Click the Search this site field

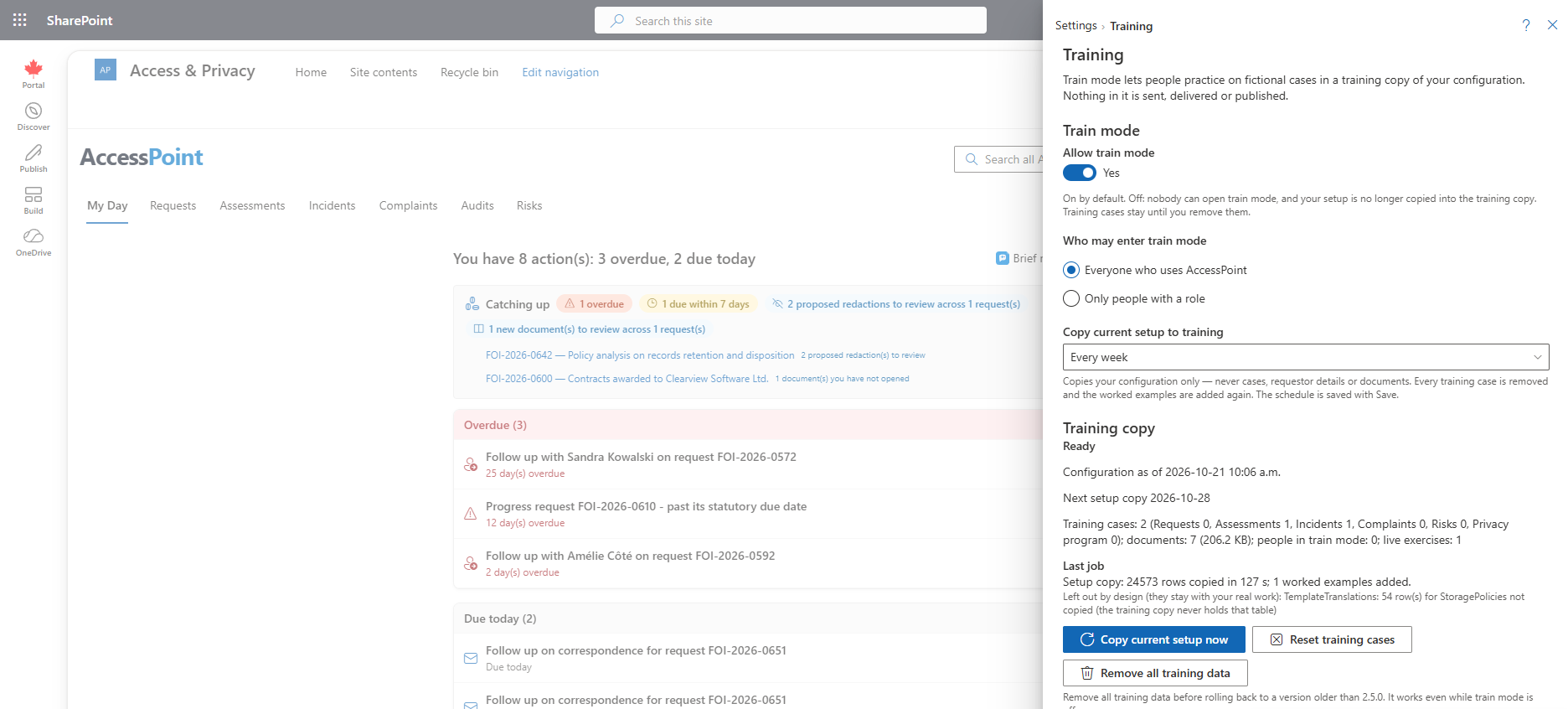point(791,21)
